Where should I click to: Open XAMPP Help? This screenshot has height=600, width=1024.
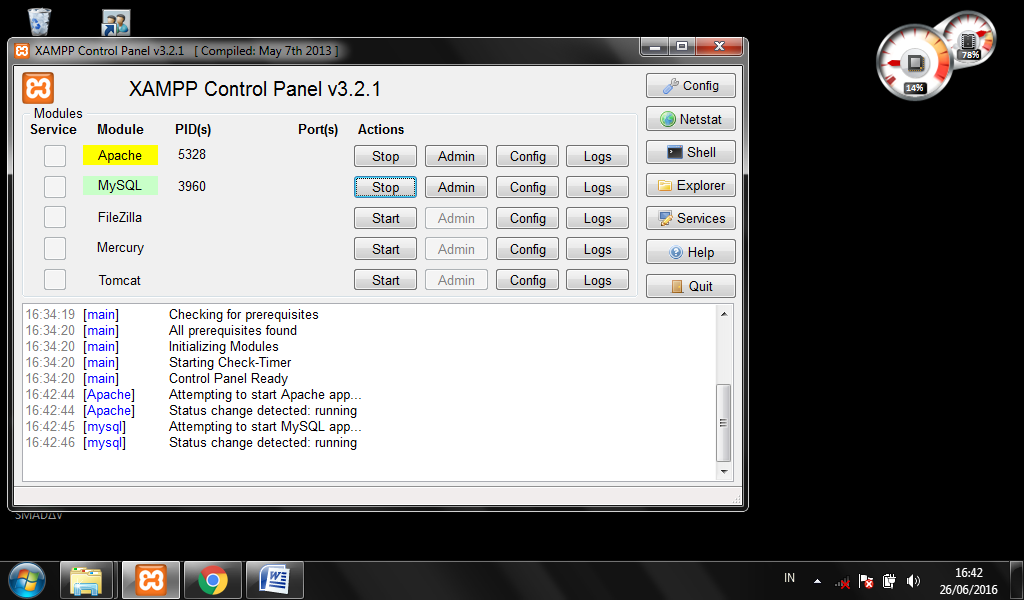tap(689, 251)
